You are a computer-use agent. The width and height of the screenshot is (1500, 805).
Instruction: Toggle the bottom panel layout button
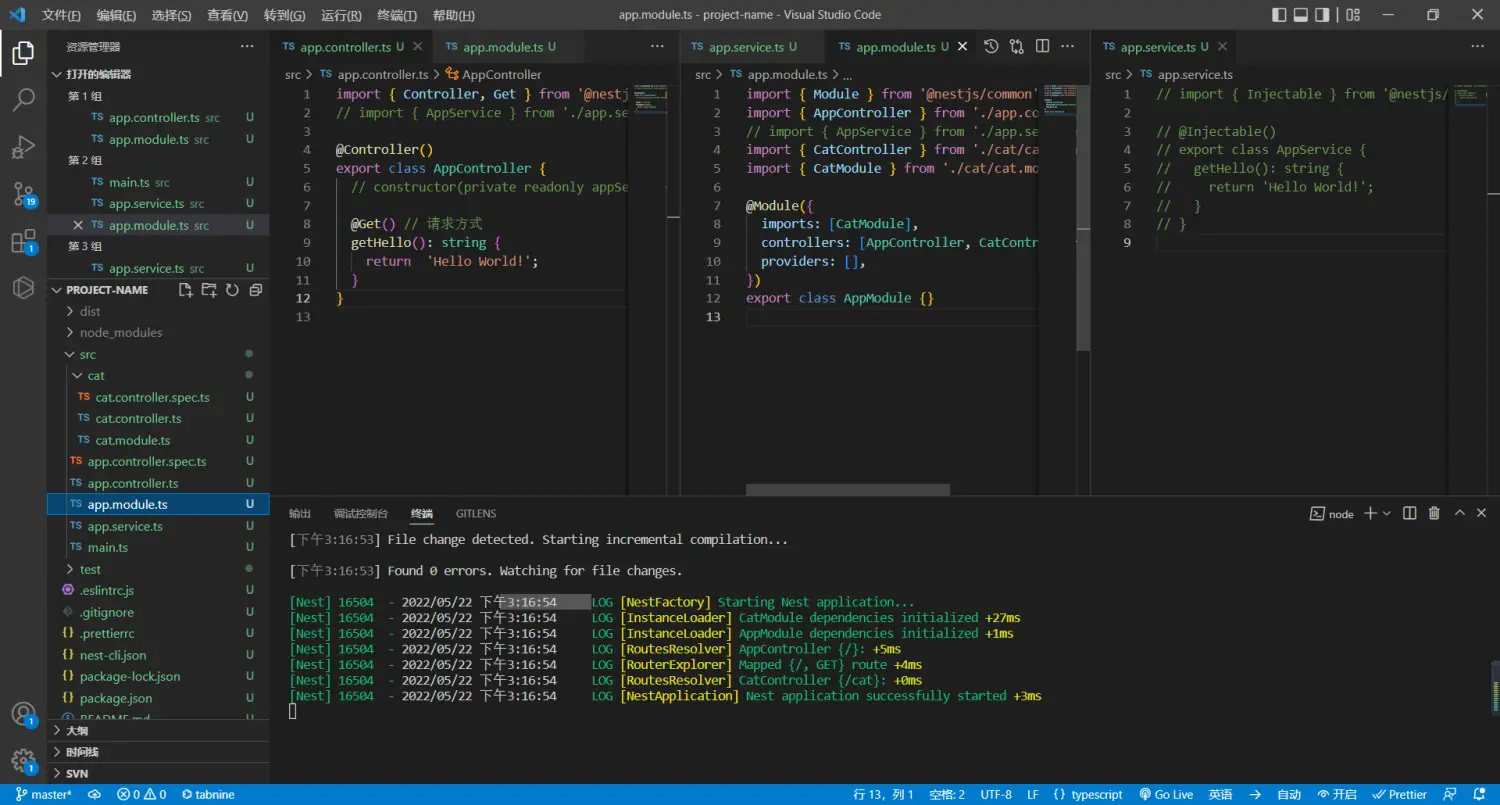click(x=1301, y=15)
